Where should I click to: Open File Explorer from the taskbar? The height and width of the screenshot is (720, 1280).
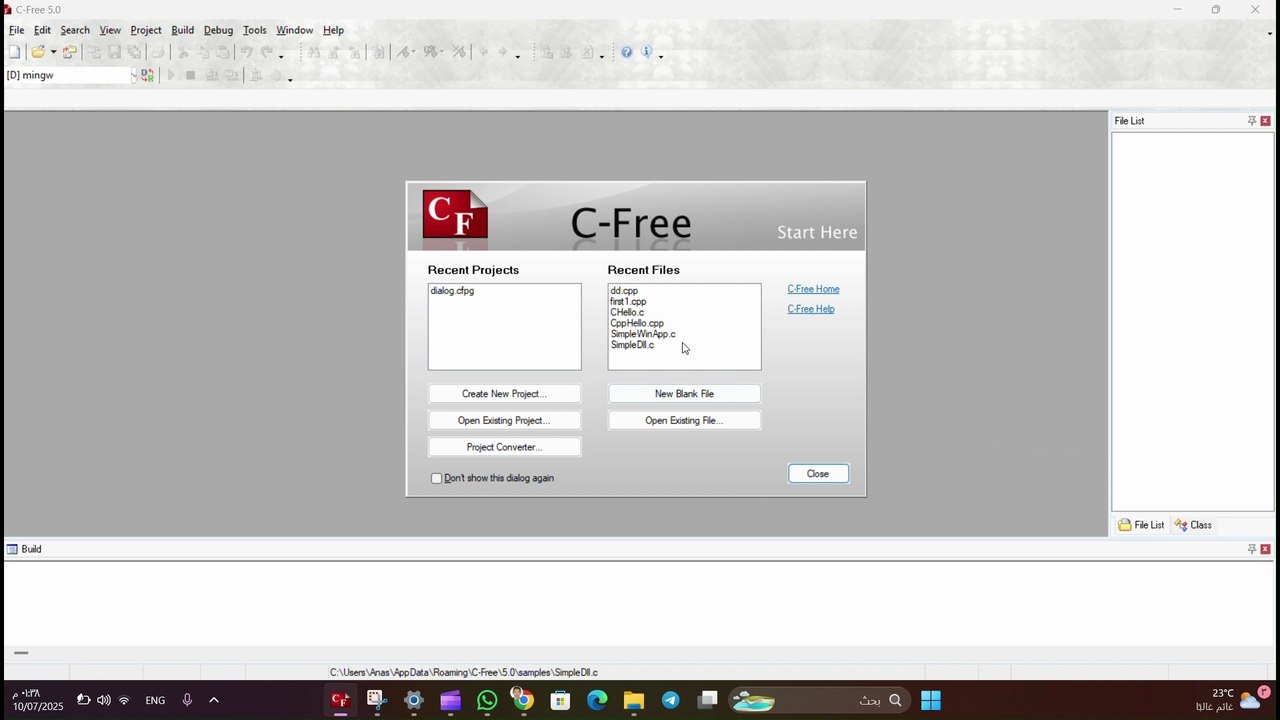[x=634, y=700]
